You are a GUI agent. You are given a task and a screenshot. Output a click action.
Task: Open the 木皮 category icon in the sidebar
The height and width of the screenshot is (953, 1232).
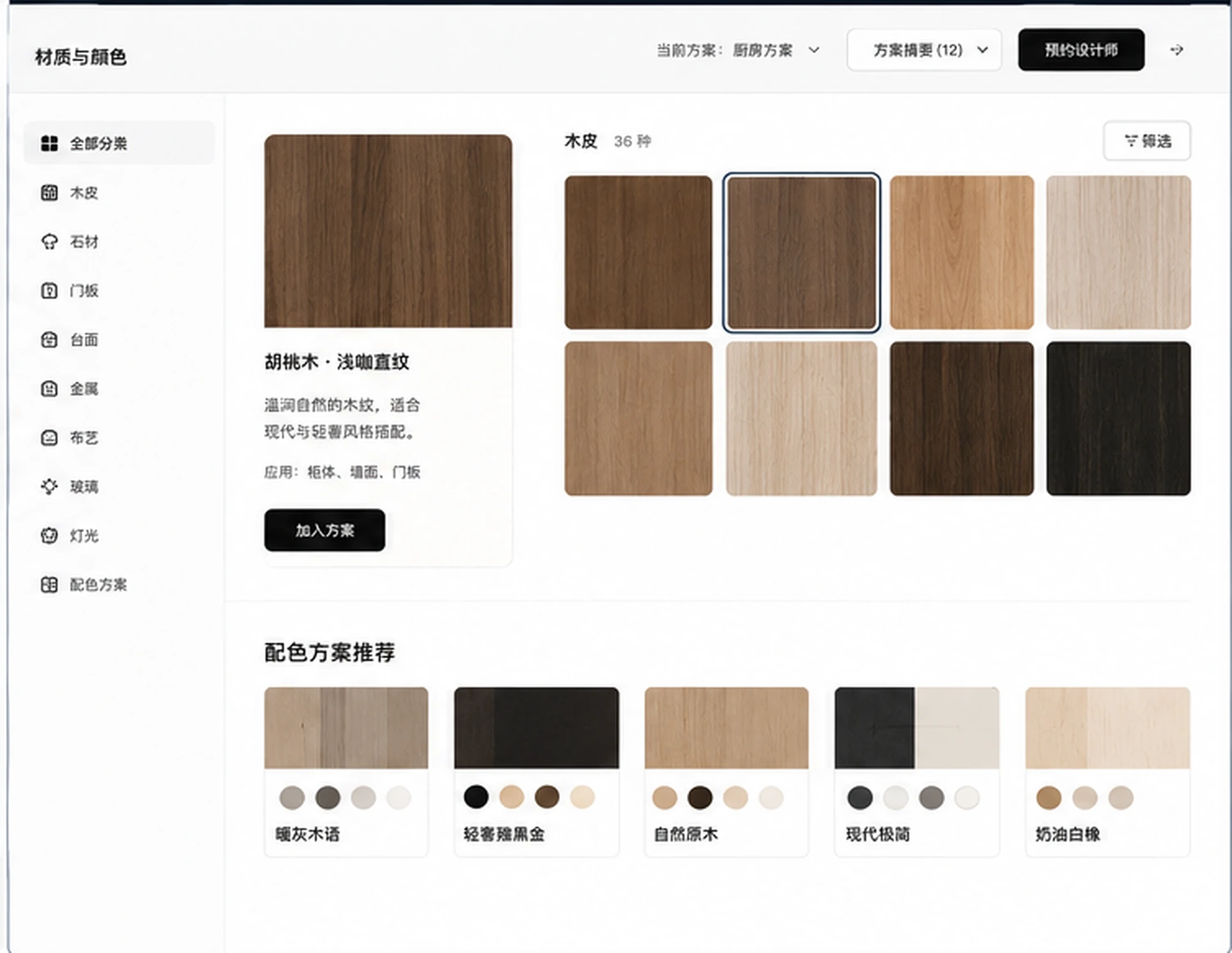point(49,193)
